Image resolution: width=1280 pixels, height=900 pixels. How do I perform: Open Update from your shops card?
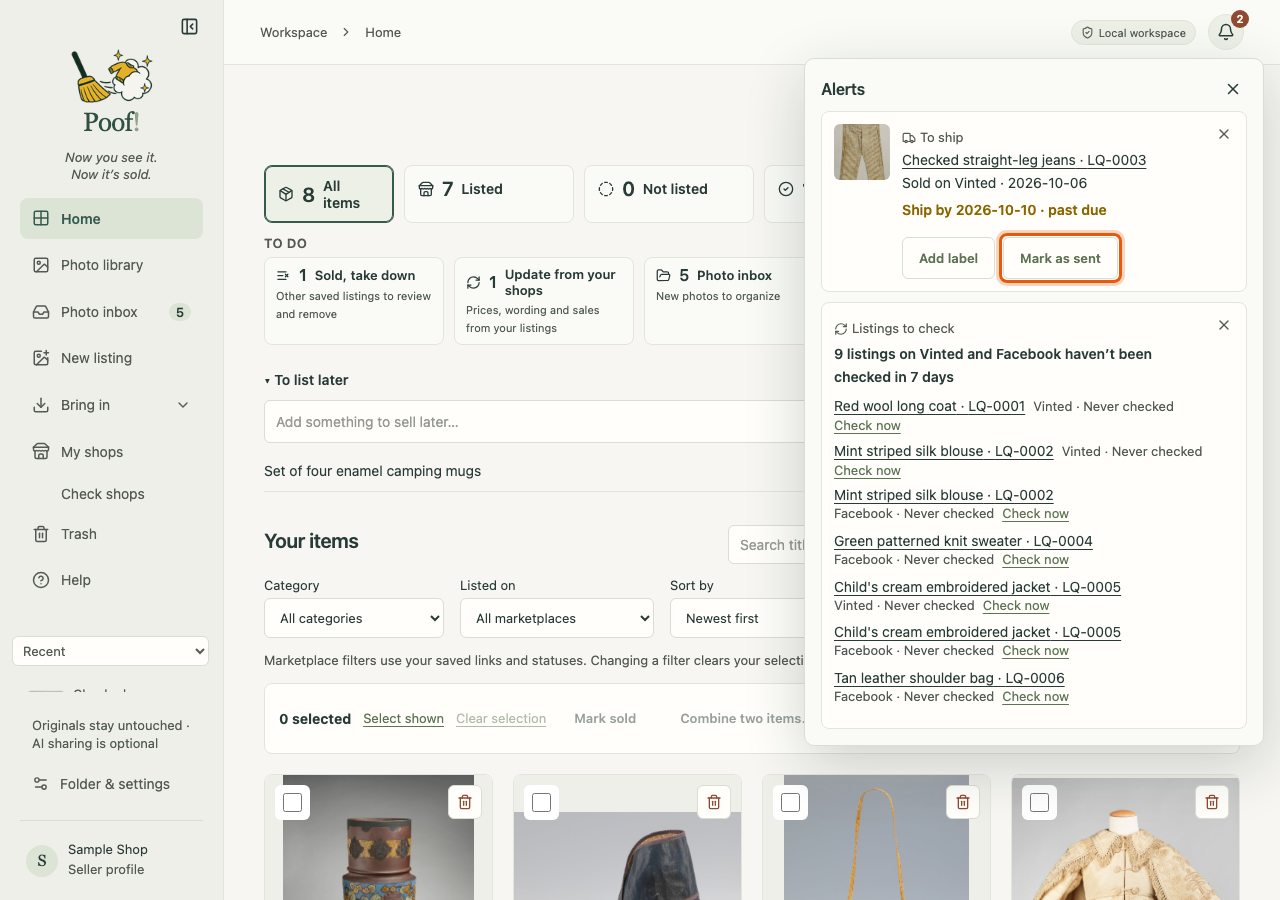pyautogui.click(x=544, y=301)
